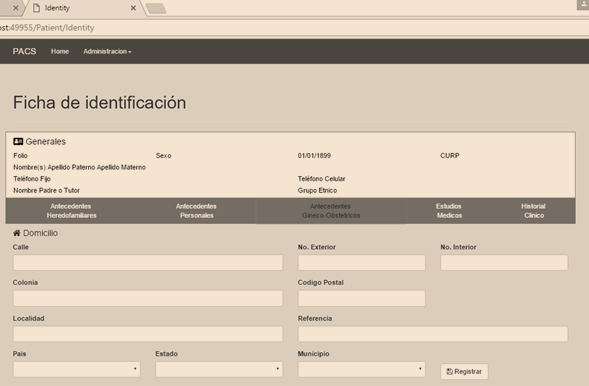
Task: Open the Historial Clinico tab
Action: pyautogui.click(x=533, y=211)
